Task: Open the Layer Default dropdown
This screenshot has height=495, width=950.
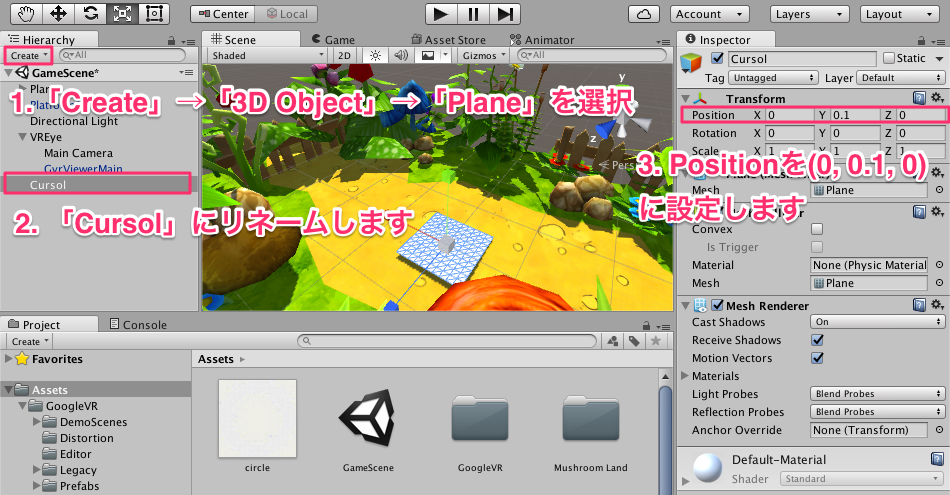Action: (901, 78)
